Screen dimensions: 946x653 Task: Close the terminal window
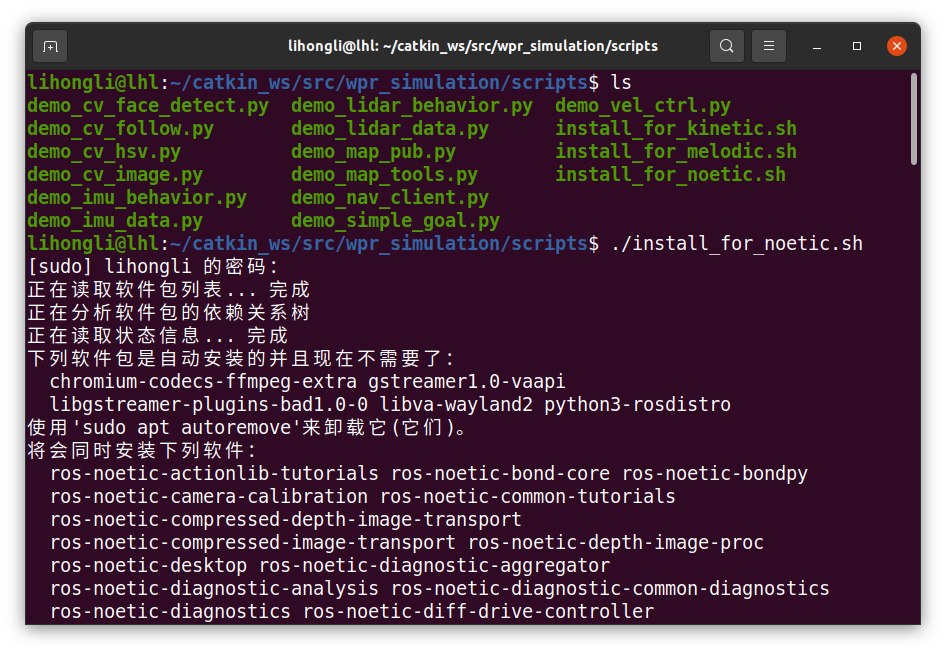(x=897, y=46)
